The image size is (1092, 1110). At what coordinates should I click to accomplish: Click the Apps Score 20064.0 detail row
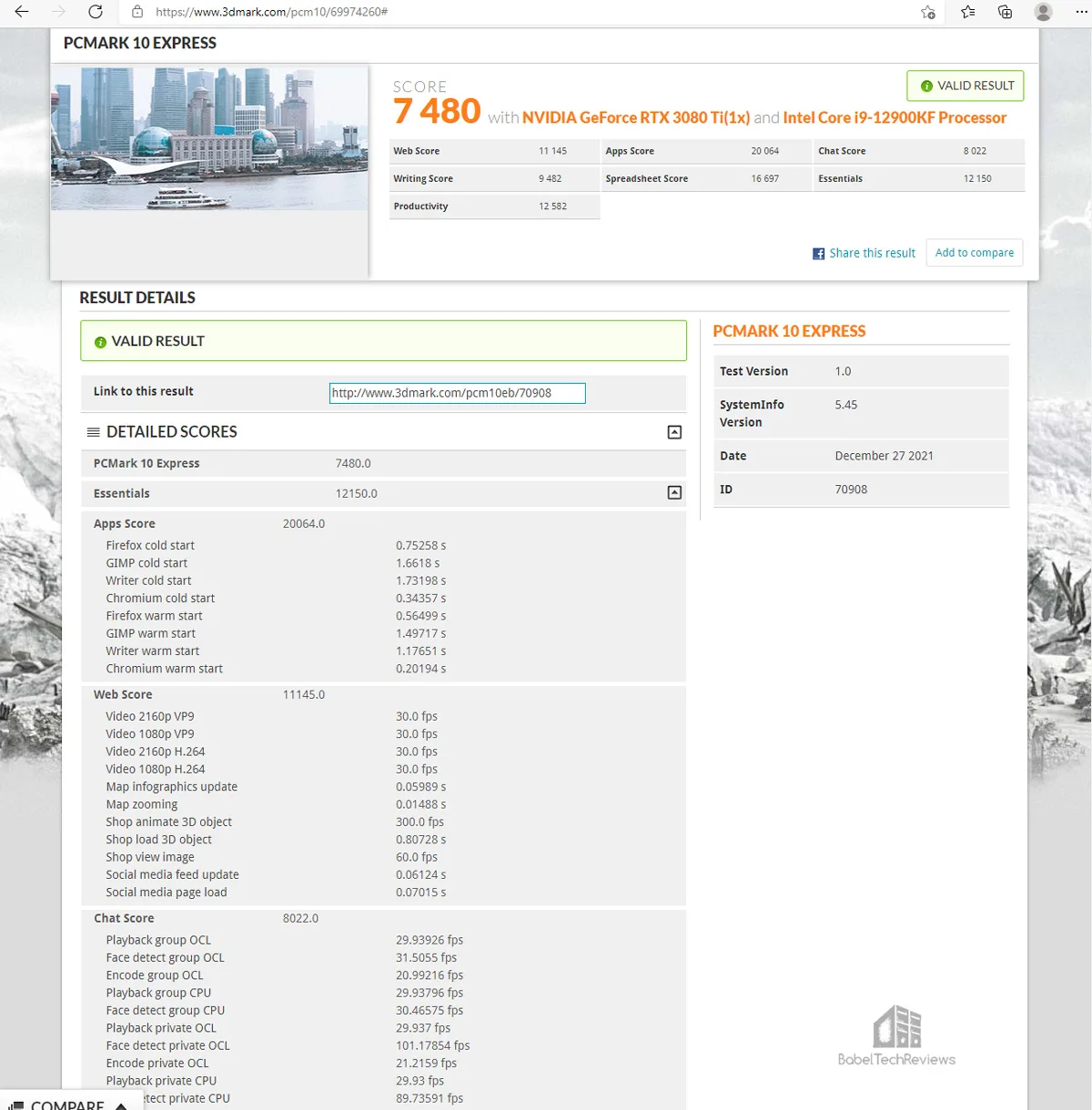point(383,524)
